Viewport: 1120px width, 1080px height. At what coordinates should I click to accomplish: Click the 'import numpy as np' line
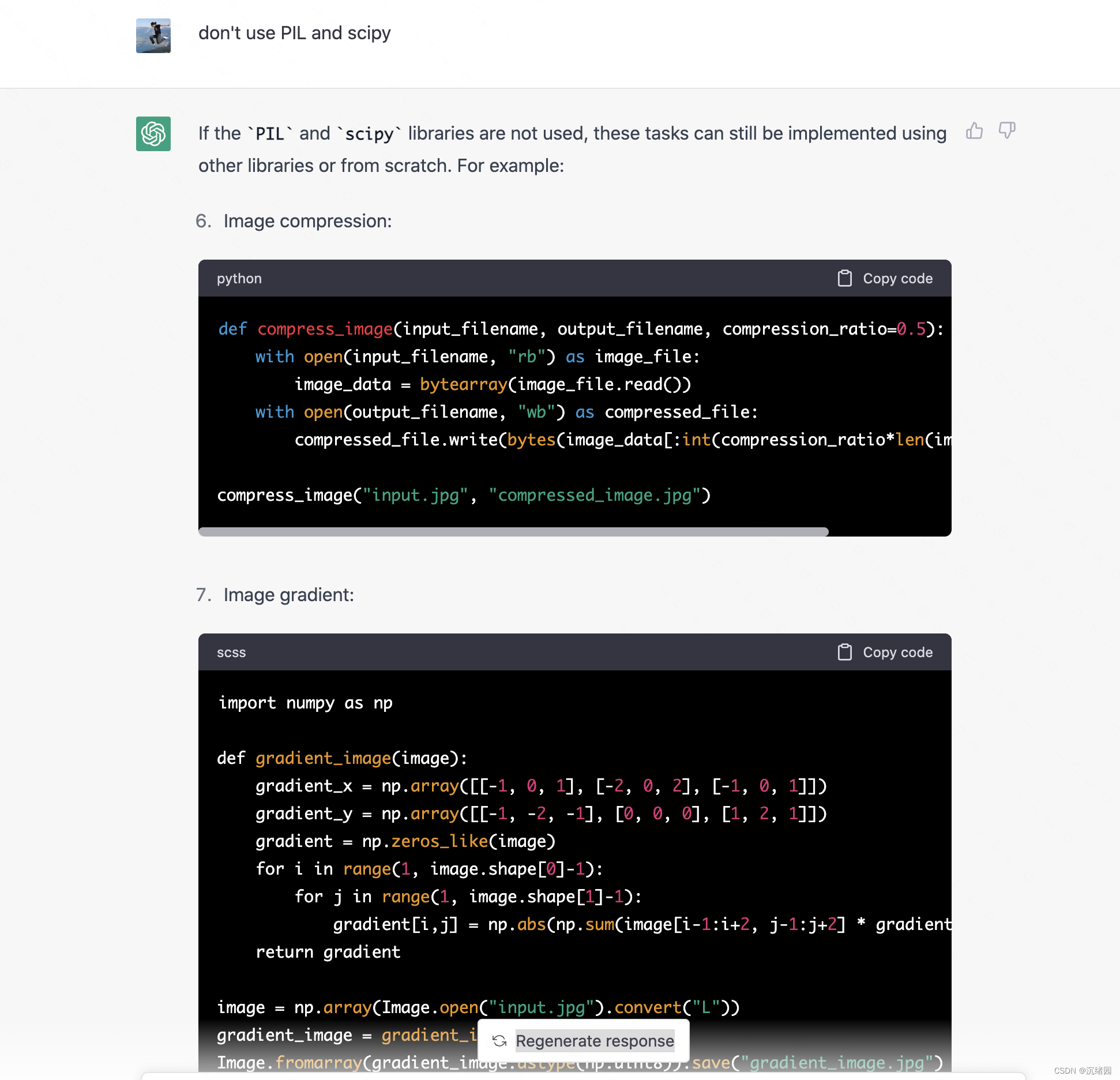305,703
